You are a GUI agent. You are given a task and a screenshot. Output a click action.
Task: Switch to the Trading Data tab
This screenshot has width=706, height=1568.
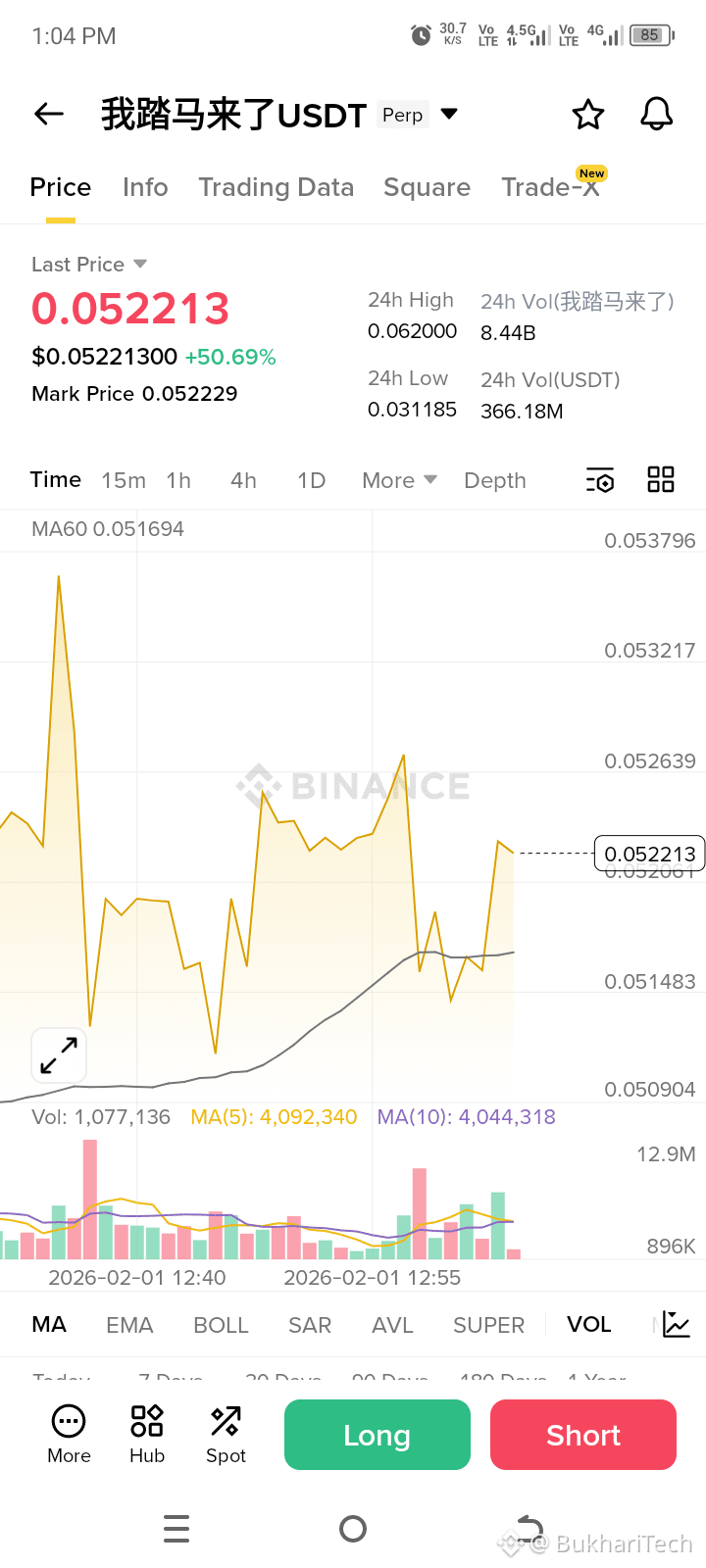[276, 187]
